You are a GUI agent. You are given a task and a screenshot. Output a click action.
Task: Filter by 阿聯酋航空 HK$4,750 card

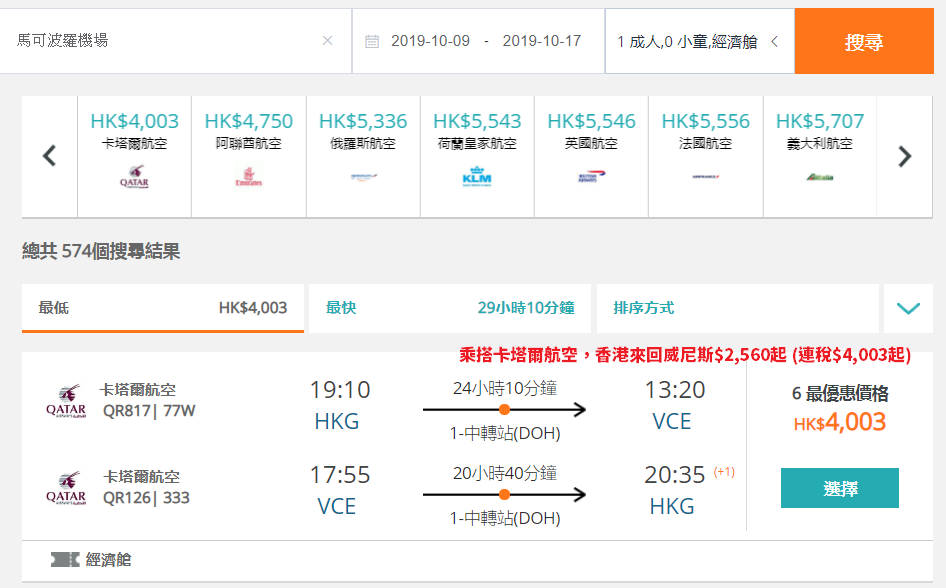pyautogui.click(x=249, y=156)
